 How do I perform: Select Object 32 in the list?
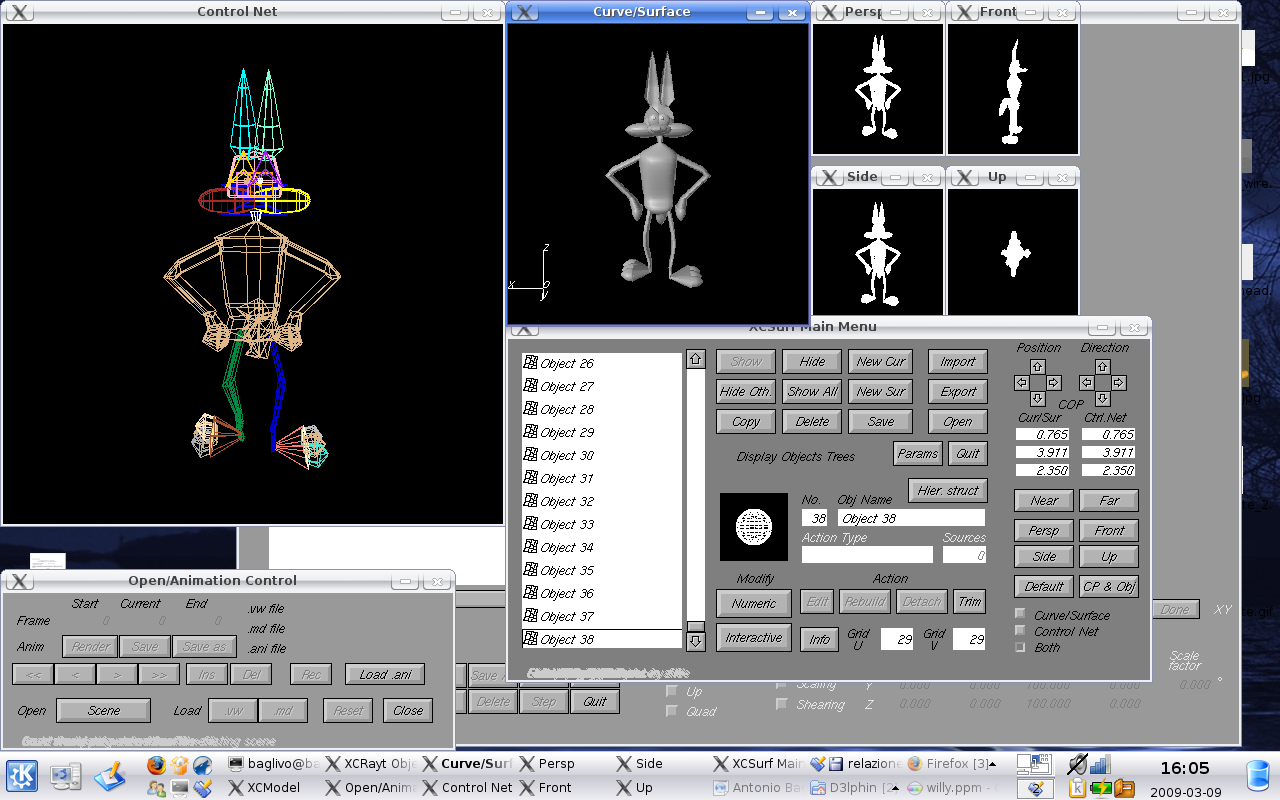click(x=602, y=501)
